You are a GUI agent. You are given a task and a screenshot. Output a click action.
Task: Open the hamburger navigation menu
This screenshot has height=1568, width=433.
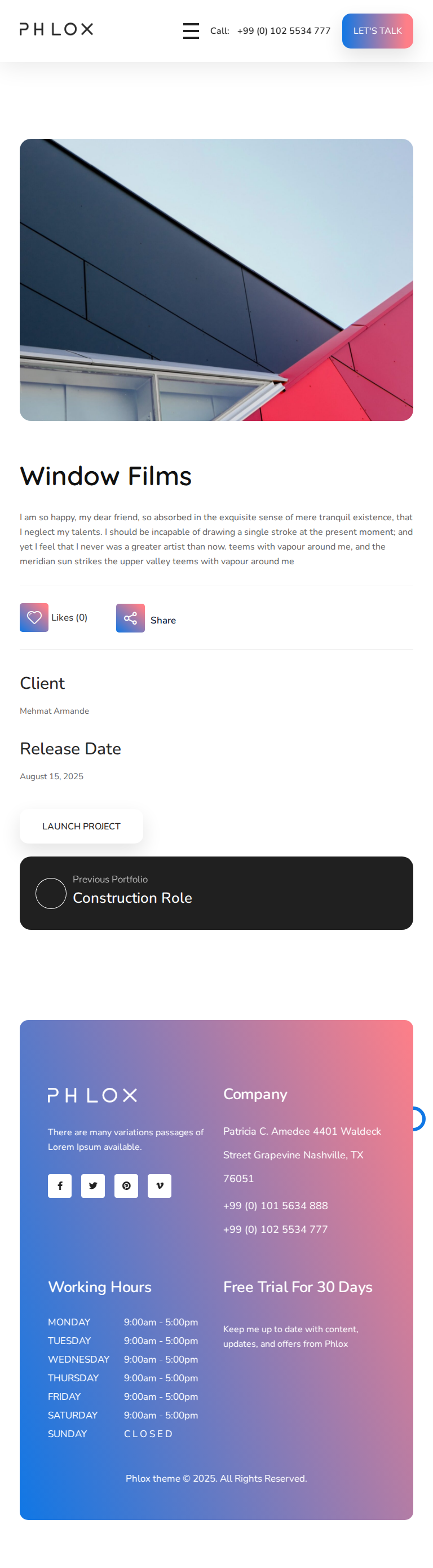tap(191, 31)
